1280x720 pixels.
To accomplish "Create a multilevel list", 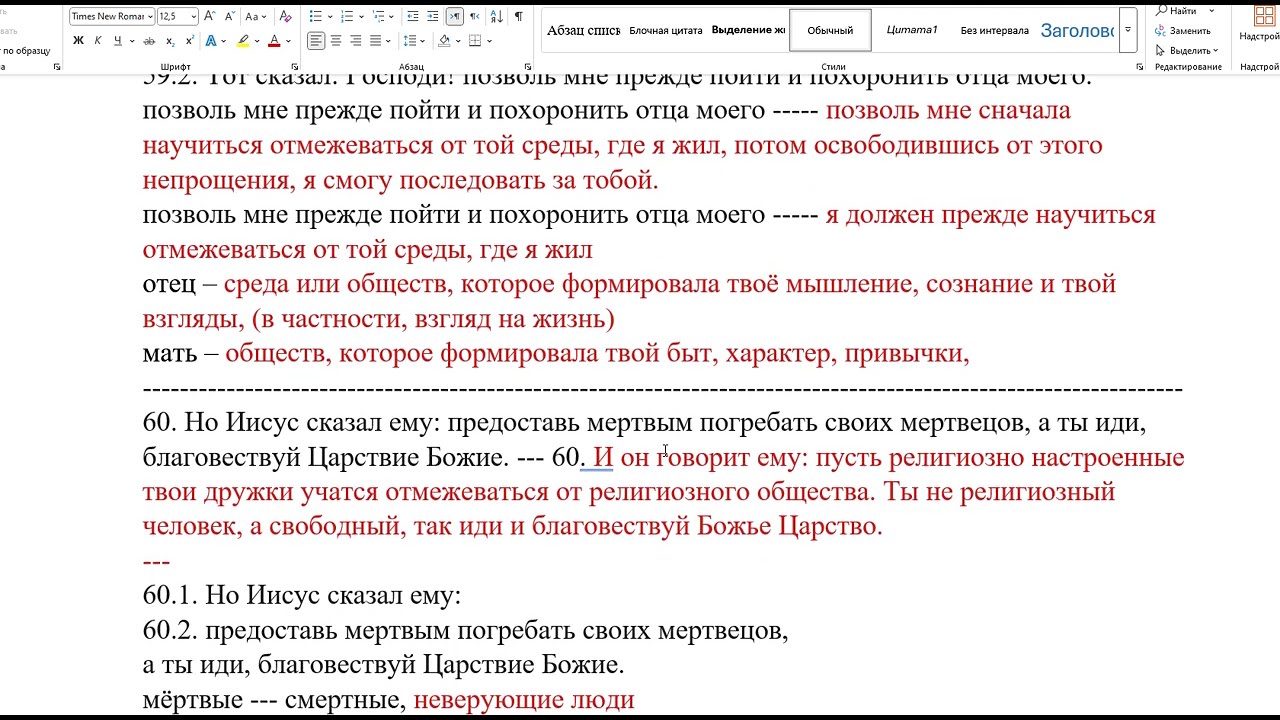I will (379, 17).
